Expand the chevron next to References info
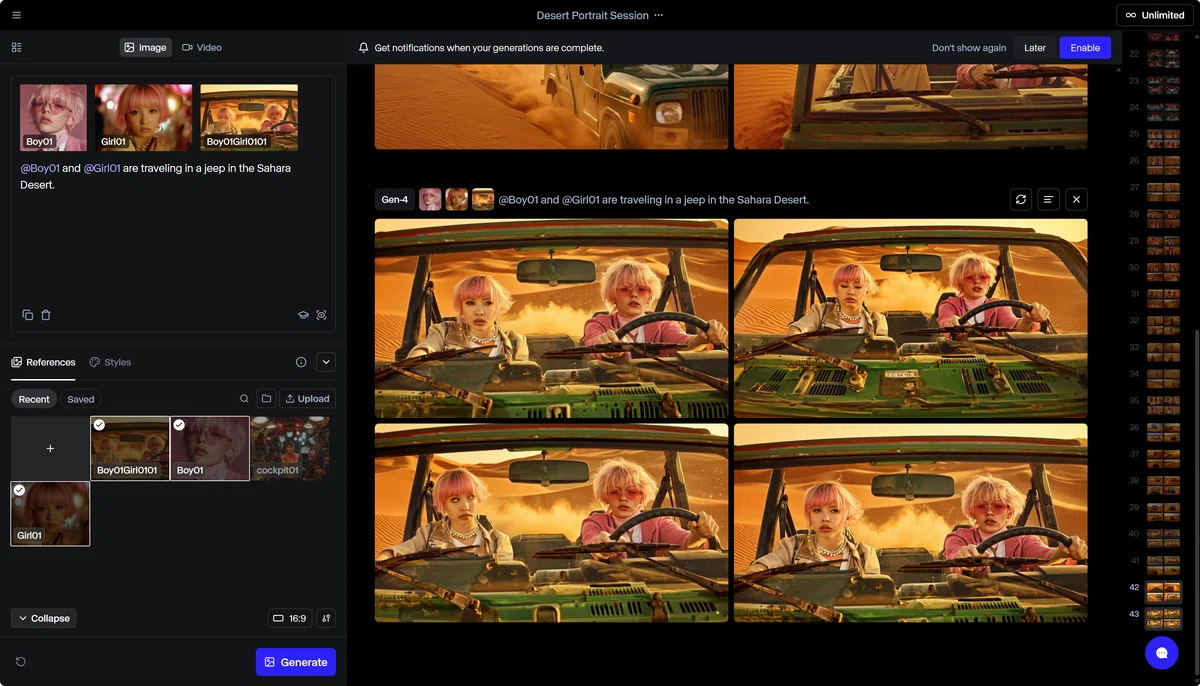The image size is (1200, 686). (326, 362)
